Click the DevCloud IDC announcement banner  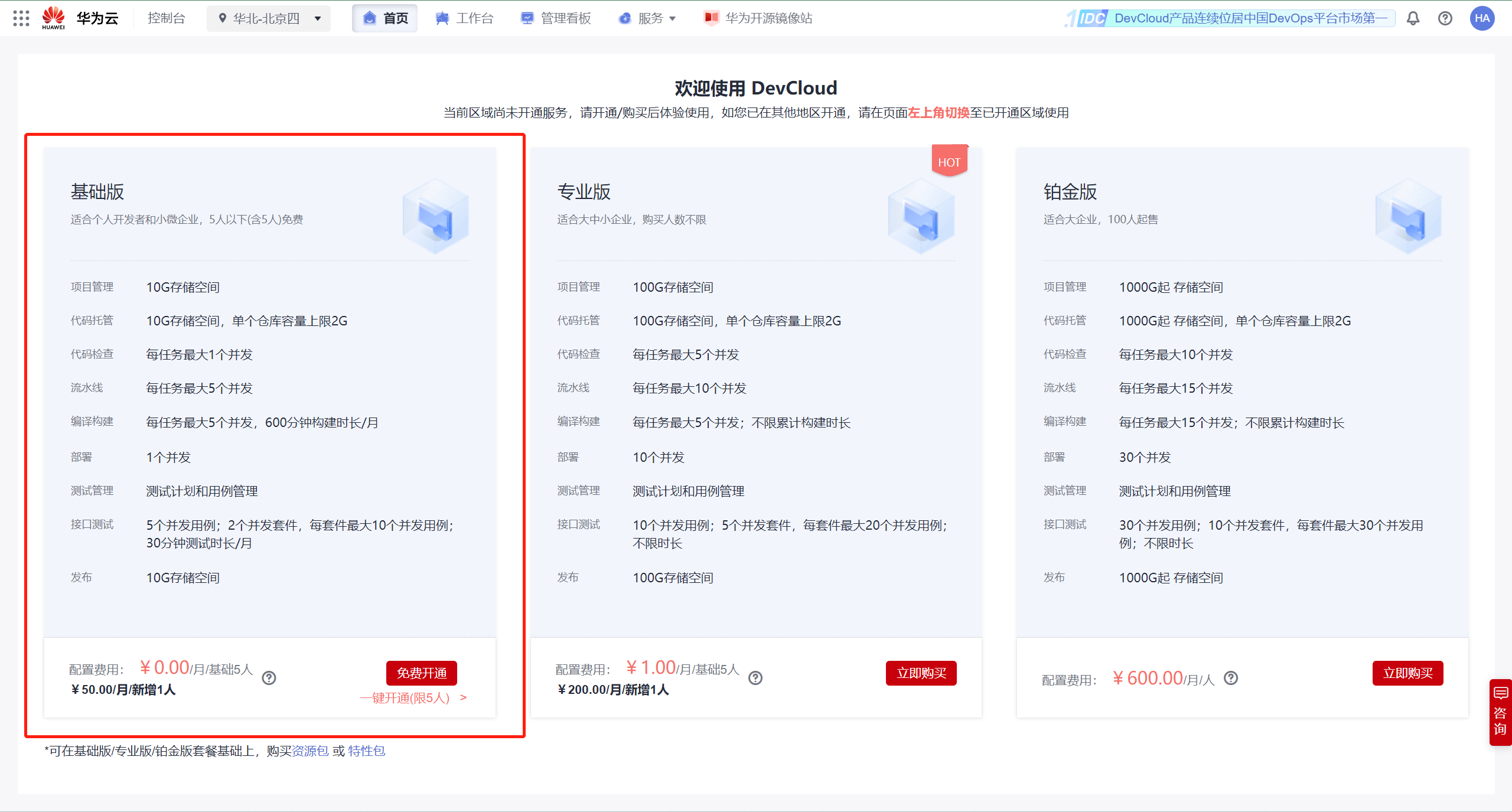1230,18
